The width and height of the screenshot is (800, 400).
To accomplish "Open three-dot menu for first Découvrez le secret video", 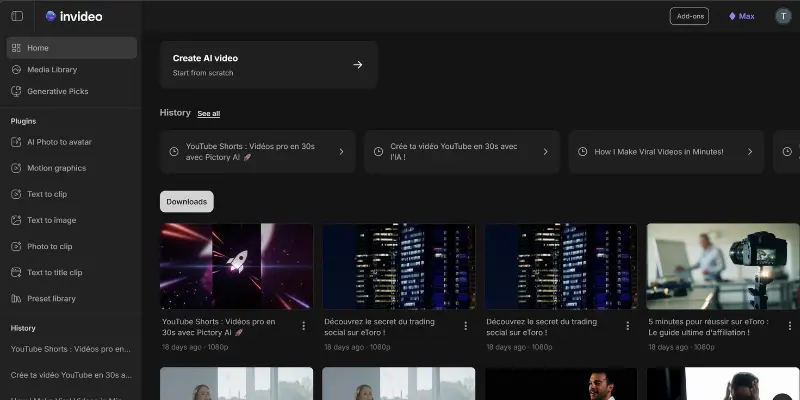I will point(465,326).
